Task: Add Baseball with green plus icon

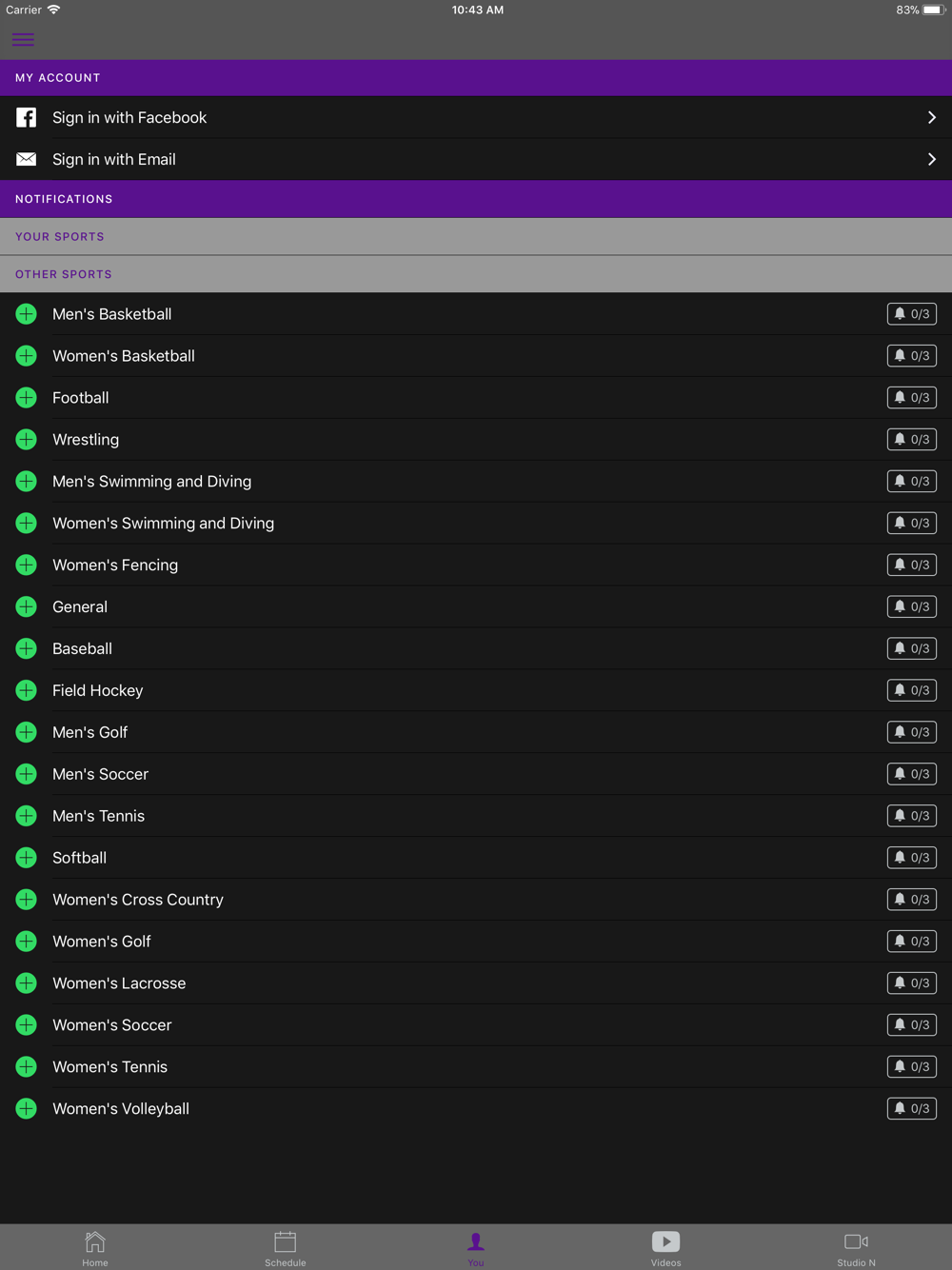Action: coord(27,649)
